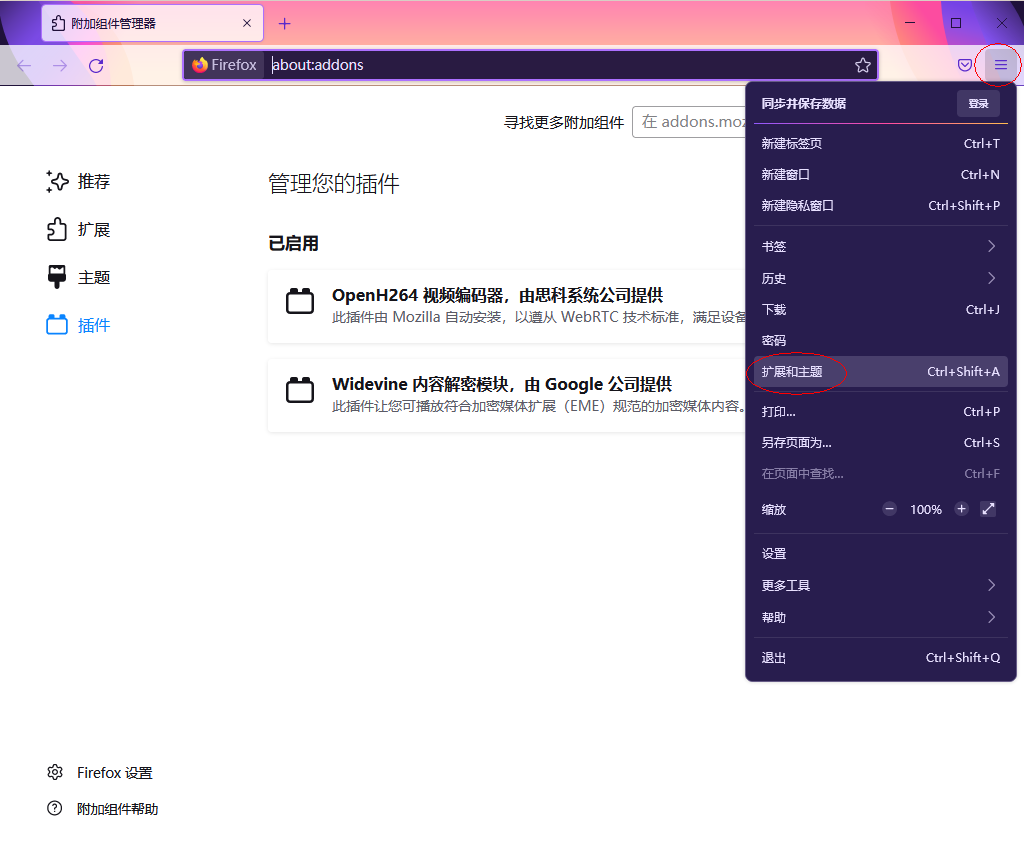Click the 插件 plugin icon in sidebar
The height and width of the screenshot is (862, 1024).
point(57,325)
